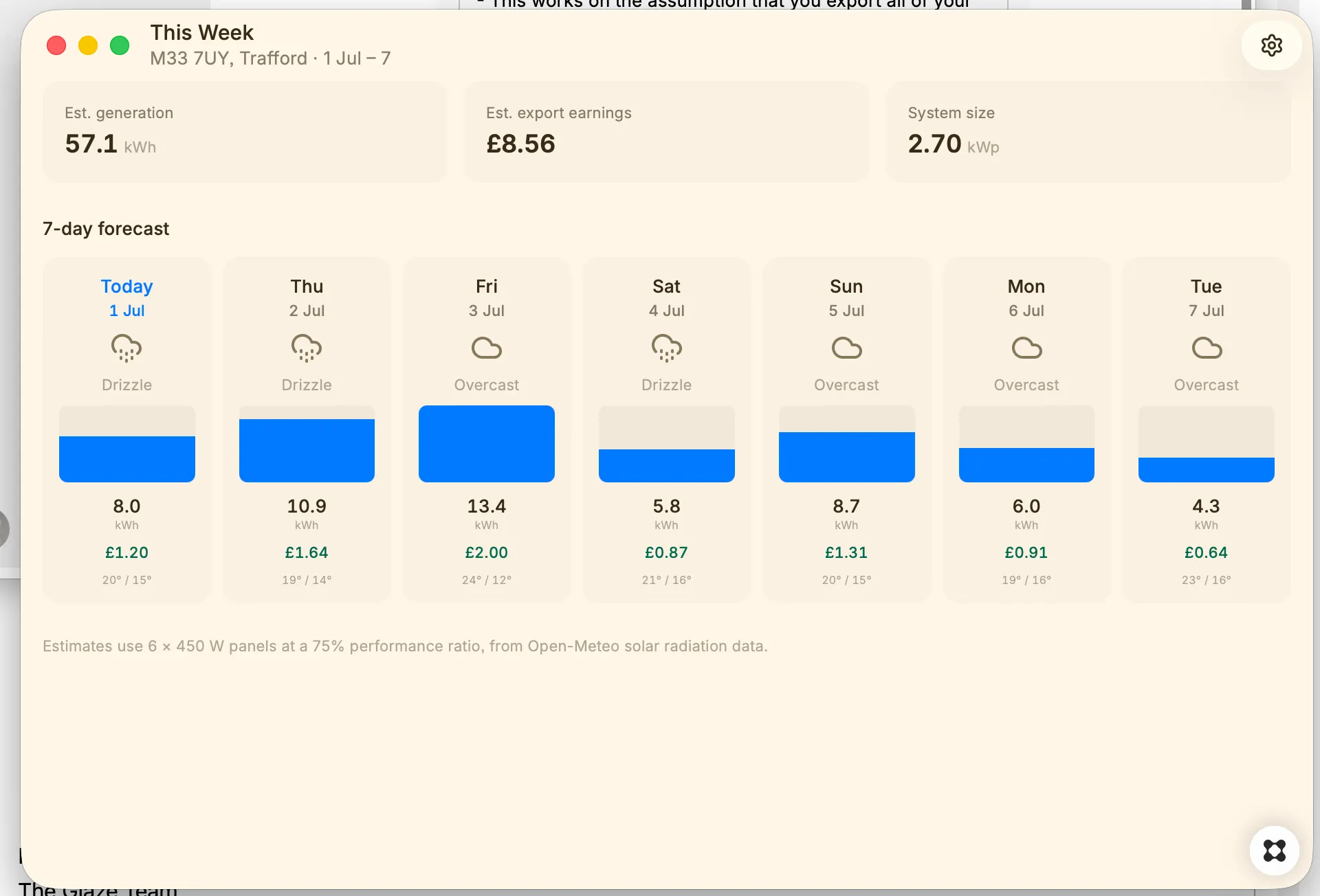
Task: Click the 21° / 16° temperature for Sat
Action: (x=666, y=580)
